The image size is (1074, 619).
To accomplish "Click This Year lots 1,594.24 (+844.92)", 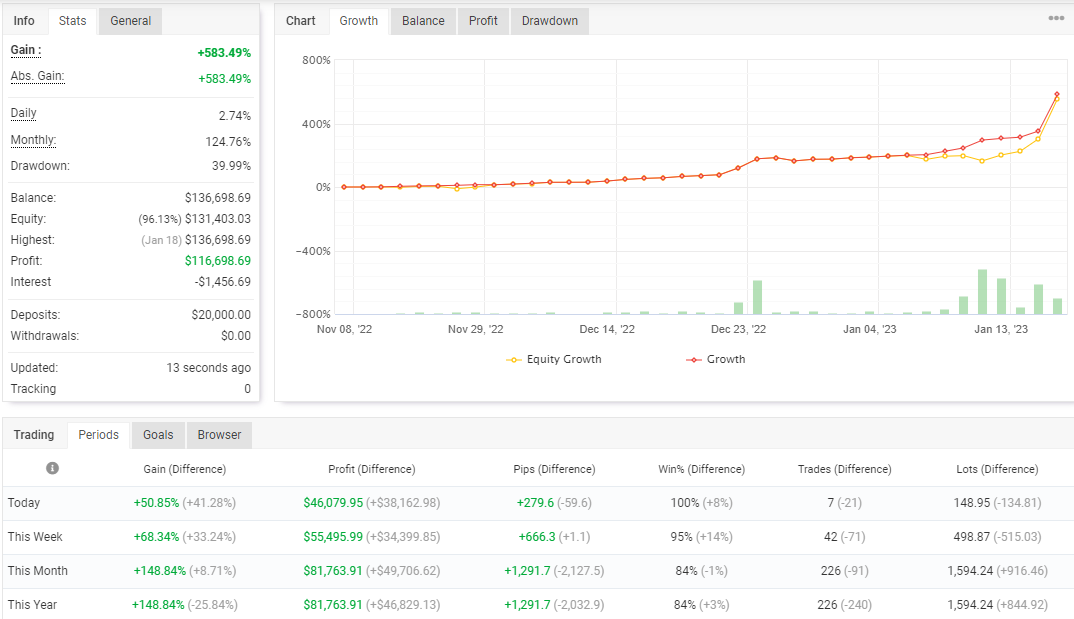I will [997, 605].
